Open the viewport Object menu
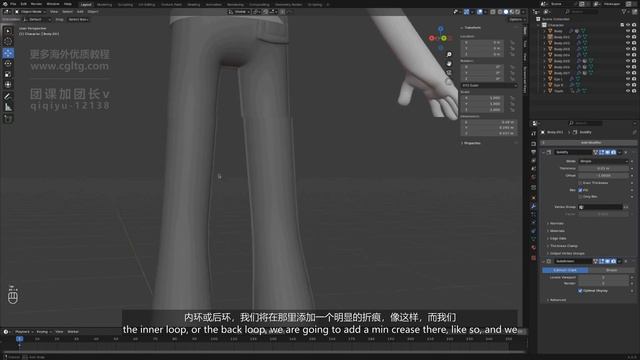 coord(93,12)
